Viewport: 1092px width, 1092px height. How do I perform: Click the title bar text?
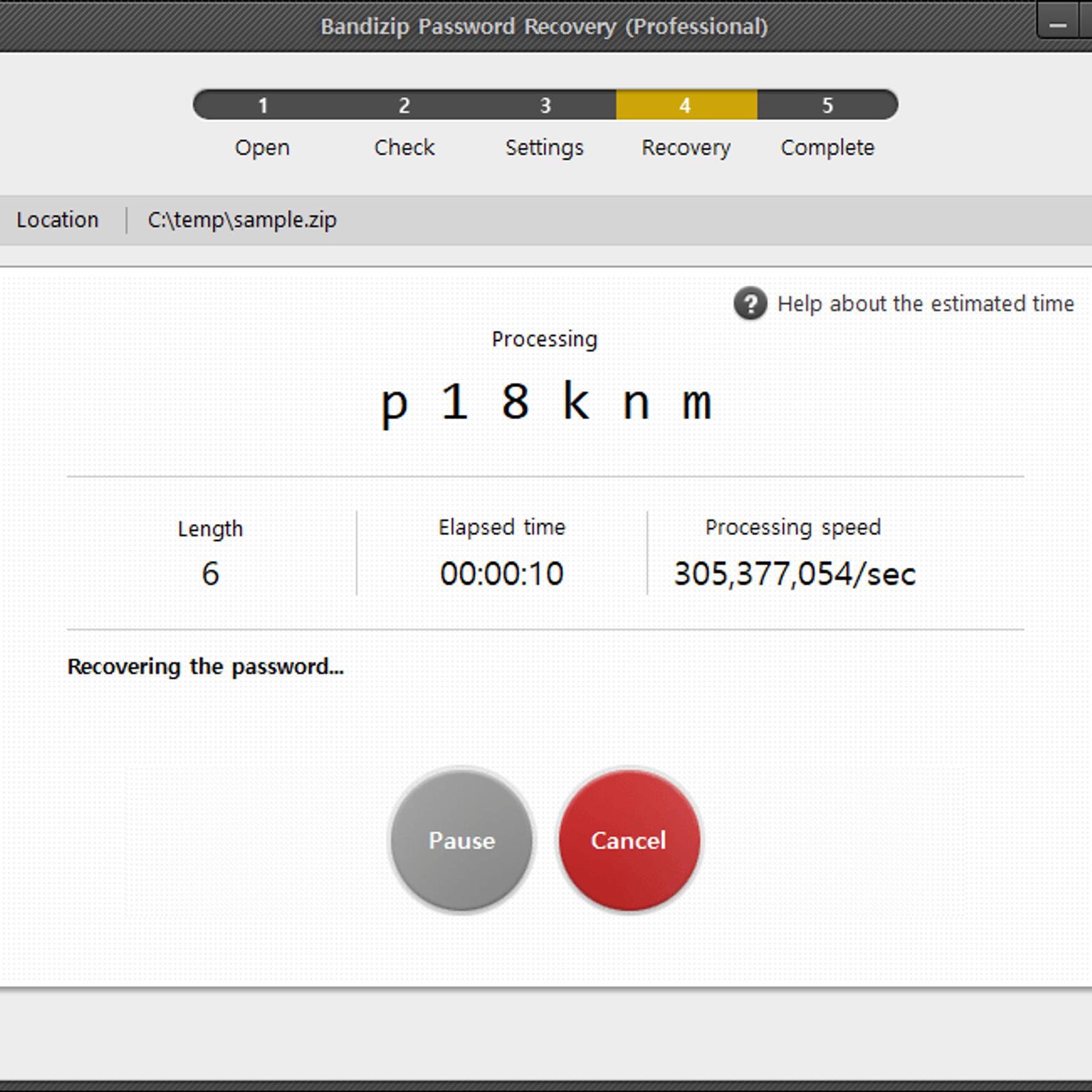[544, 27]
